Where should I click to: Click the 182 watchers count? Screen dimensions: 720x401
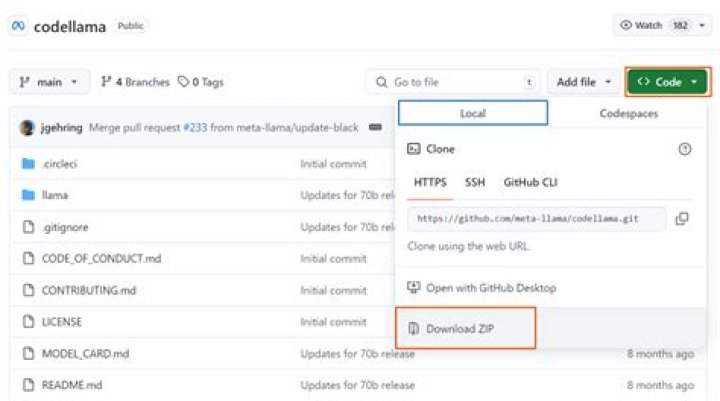pyautogui.click(x=680, y=25)
